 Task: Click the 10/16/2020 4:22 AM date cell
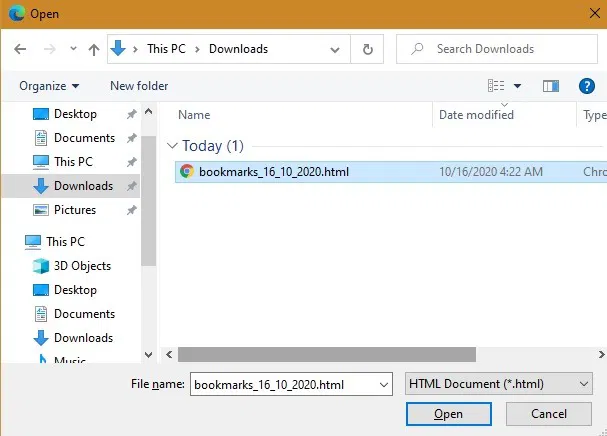point(490,172)
